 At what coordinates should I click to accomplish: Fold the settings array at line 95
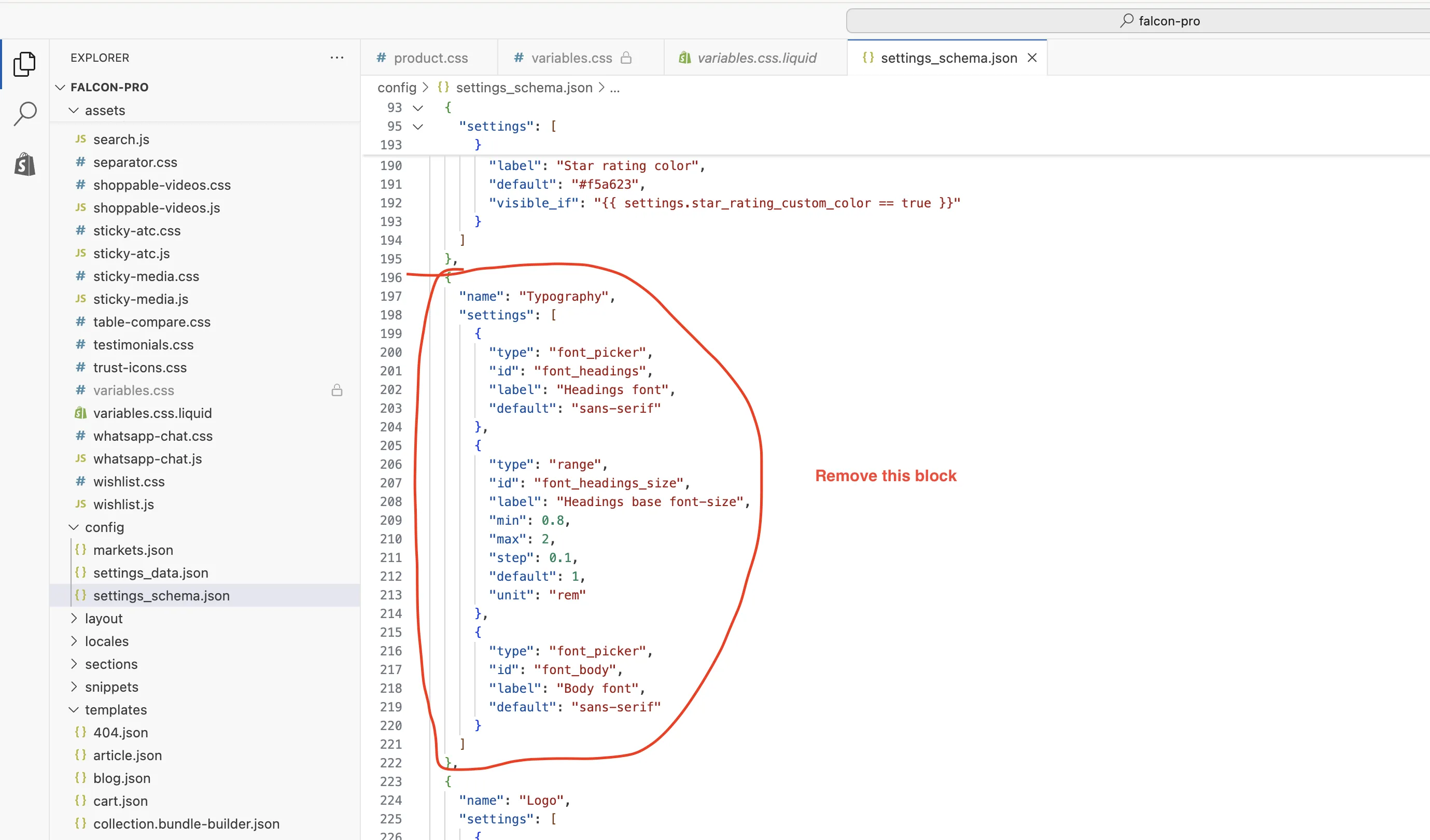click(418, 127)
